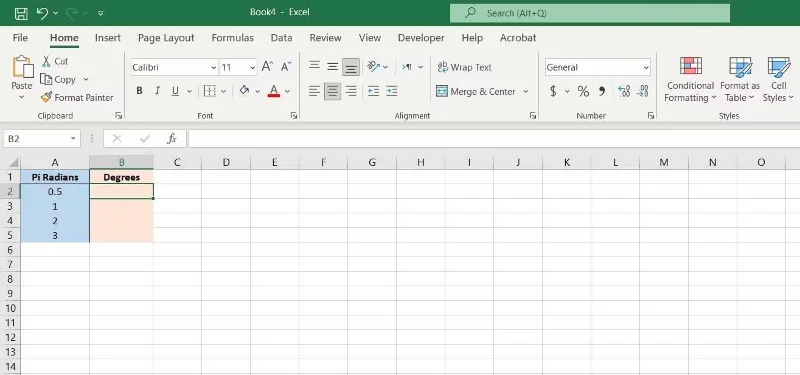Screen dimensions: 800x375
Task: Switch to the Page Layout tab
Action: pyautogui.click(x=166, y=38)
